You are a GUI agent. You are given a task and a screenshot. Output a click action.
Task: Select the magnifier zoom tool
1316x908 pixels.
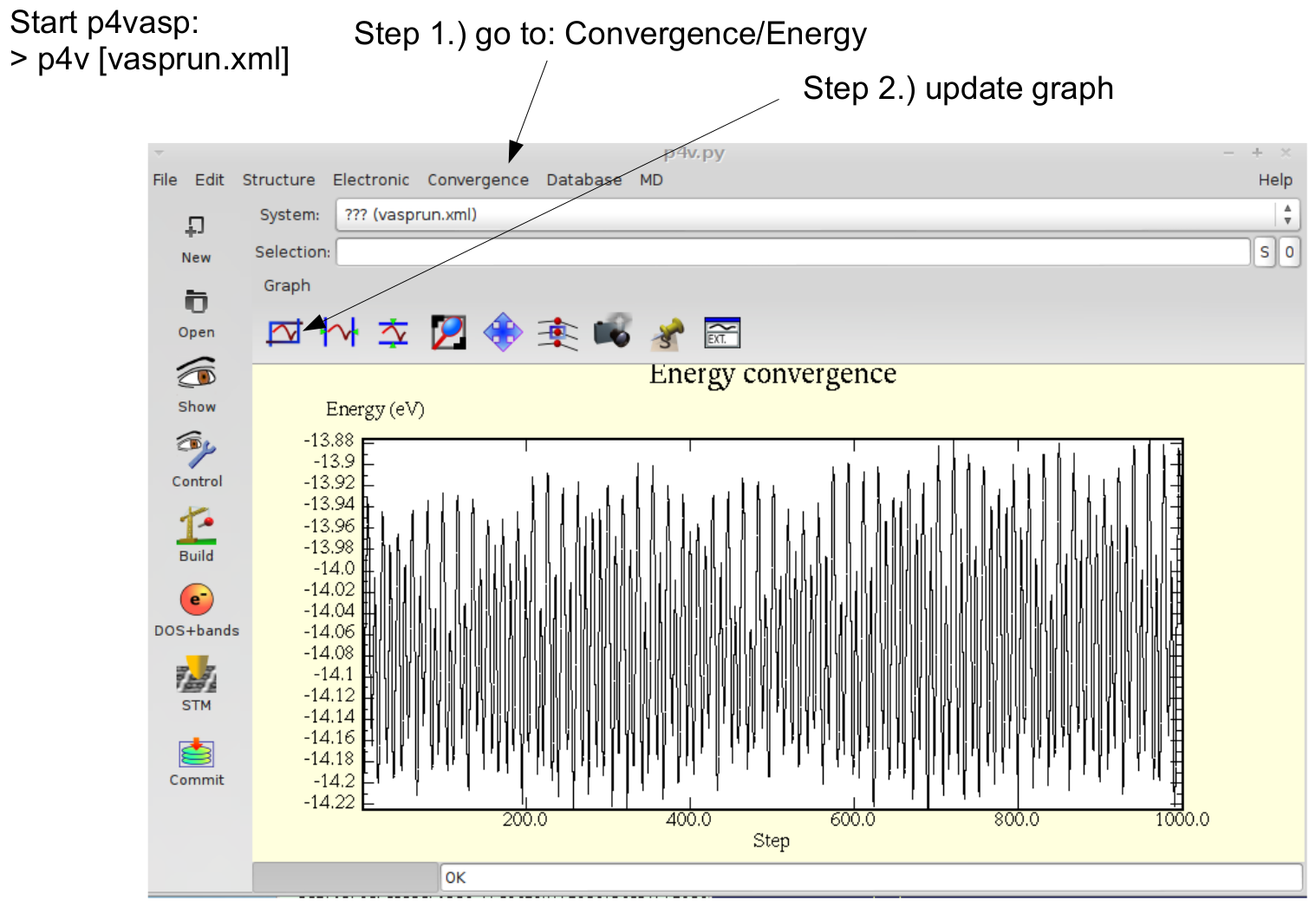coord(448,332)
